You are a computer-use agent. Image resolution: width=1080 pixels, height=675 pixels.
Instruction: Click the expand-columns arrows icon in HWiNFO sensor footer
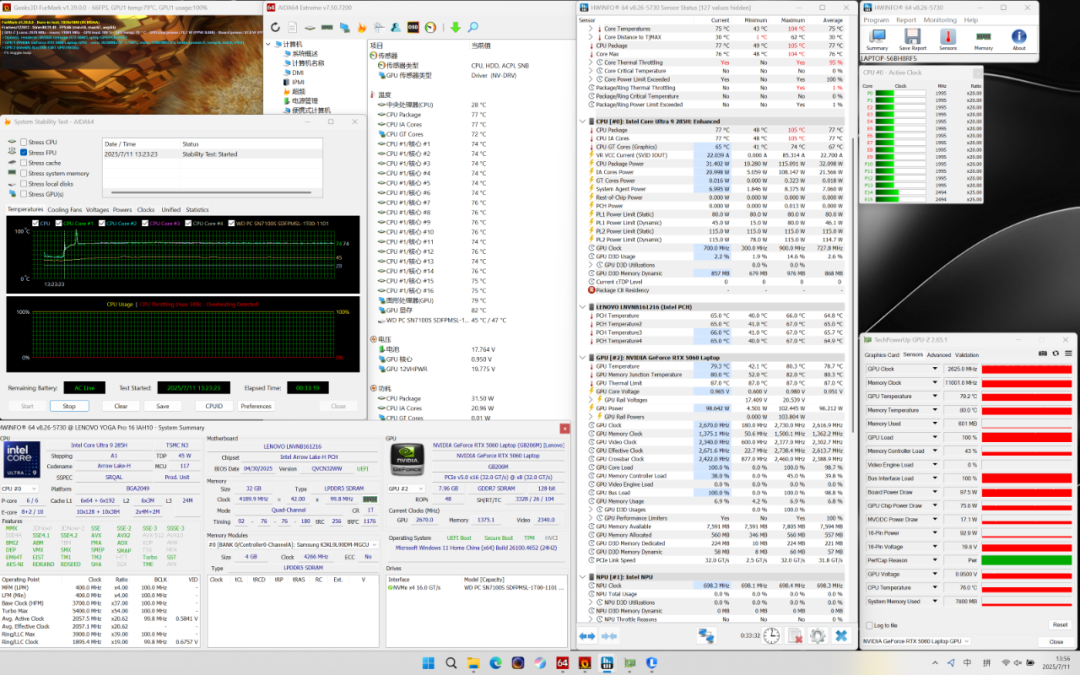tap(587, 636)
